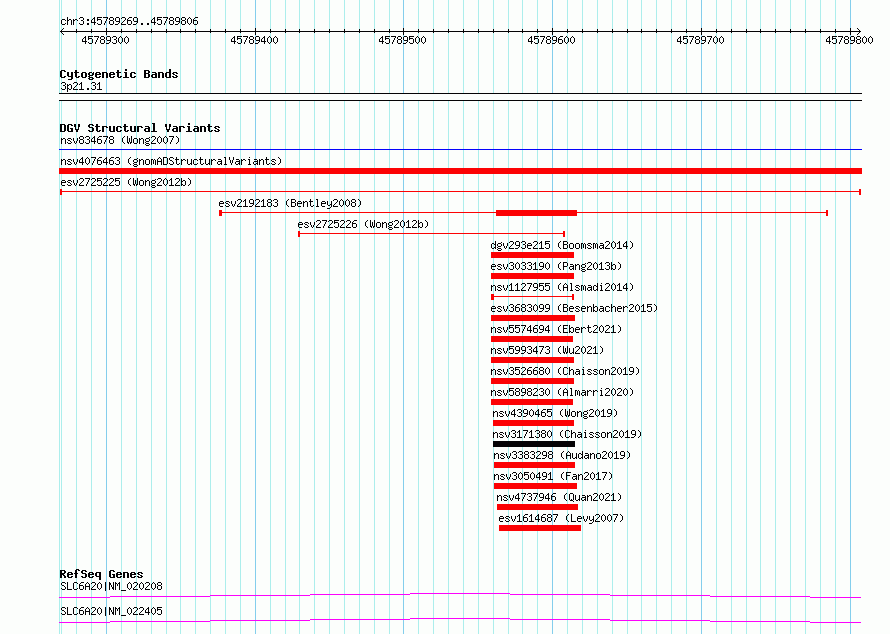Screen dimensions: 890x634
Task: Click the esv2192183 (Bentley2008) label
Action: 290,203
